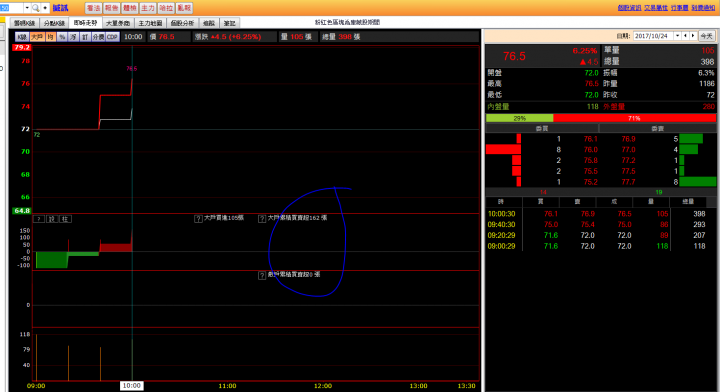This screenshot has width=720, height=392.
Task: Click the 10:00 time marker on axis
Action: 132,386
